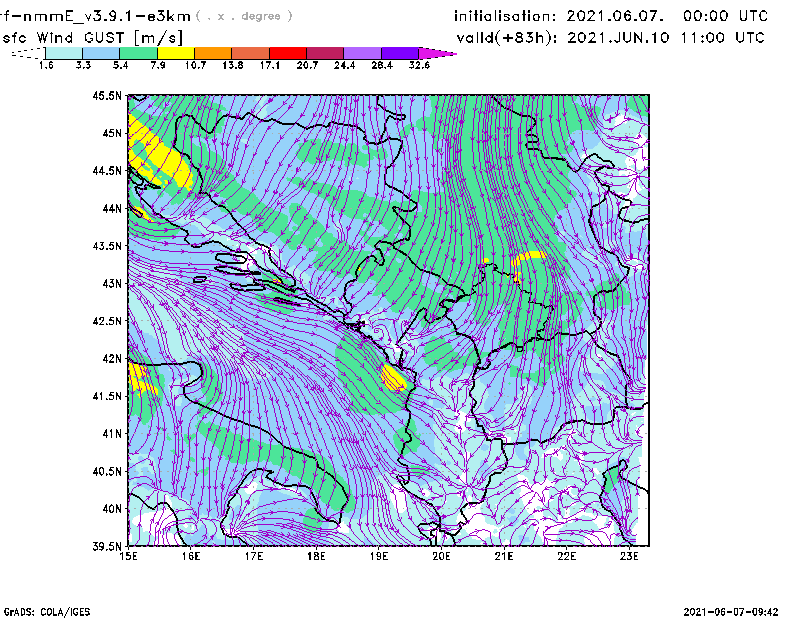Click the legend value 20.7
Screen dimensions: 800x618
click(307, 65)
